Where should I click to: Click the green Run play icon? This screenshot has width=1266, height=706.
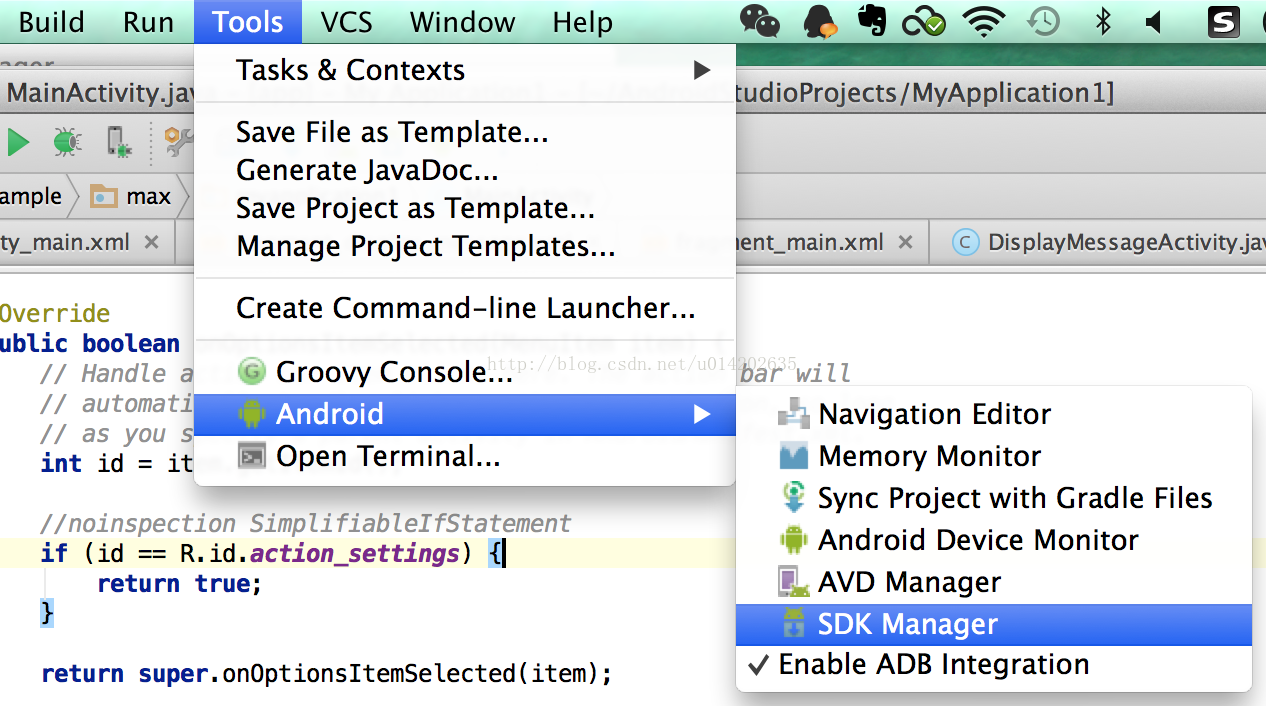click(17, 142)
